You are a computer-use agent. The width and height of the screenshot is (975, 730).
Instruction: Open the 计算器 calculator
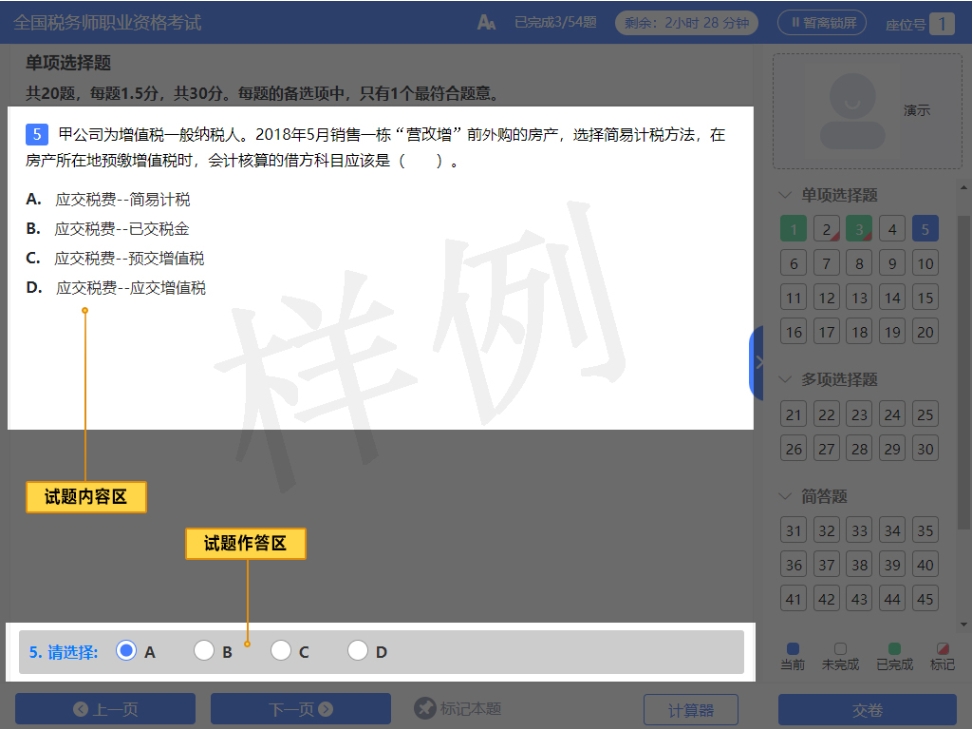pos(691,709)
